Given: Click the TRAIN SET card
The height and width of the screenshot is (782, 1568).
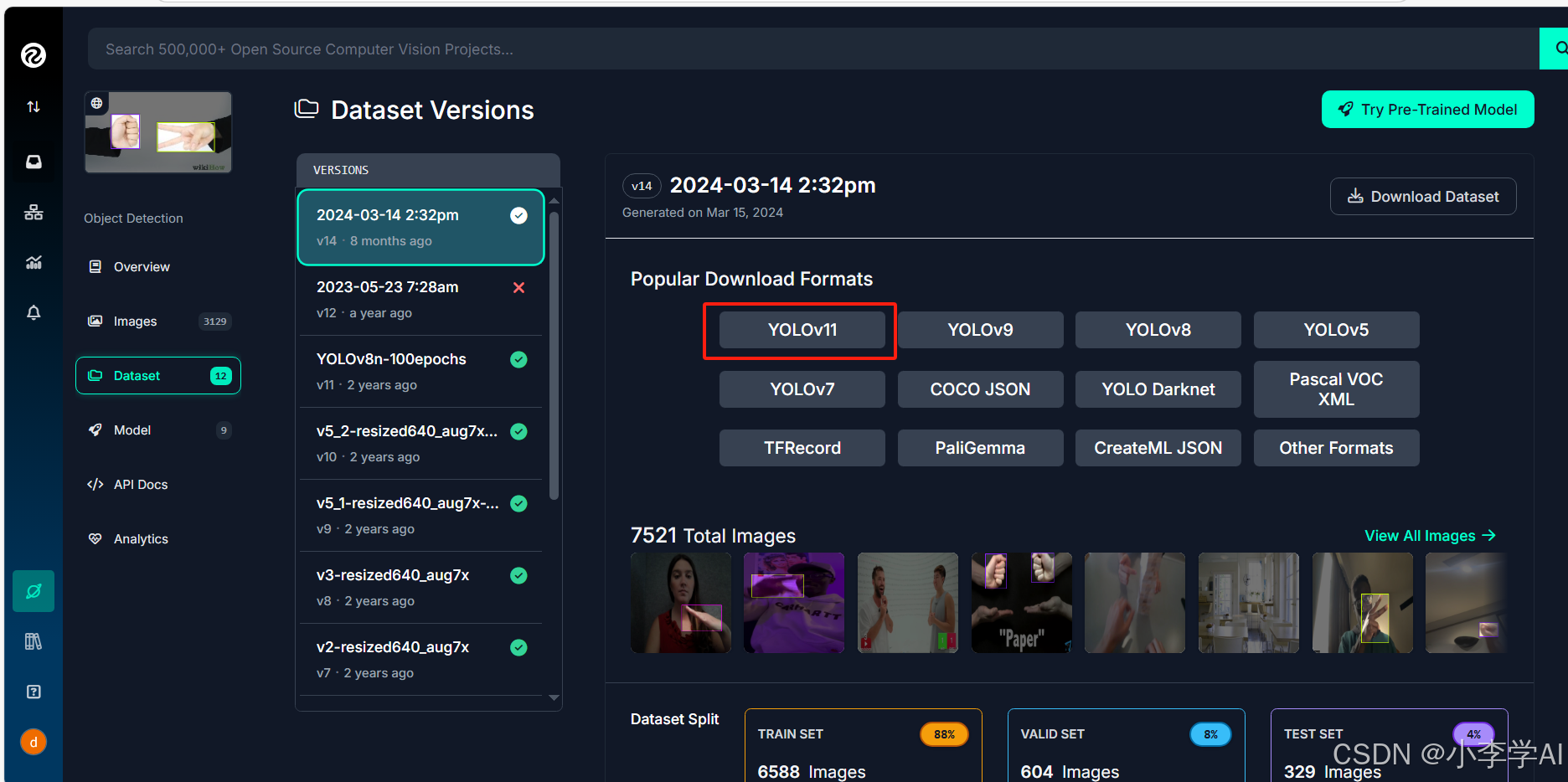Looking at the screenshot, I should pyautogui.click(x=864, y=746).
